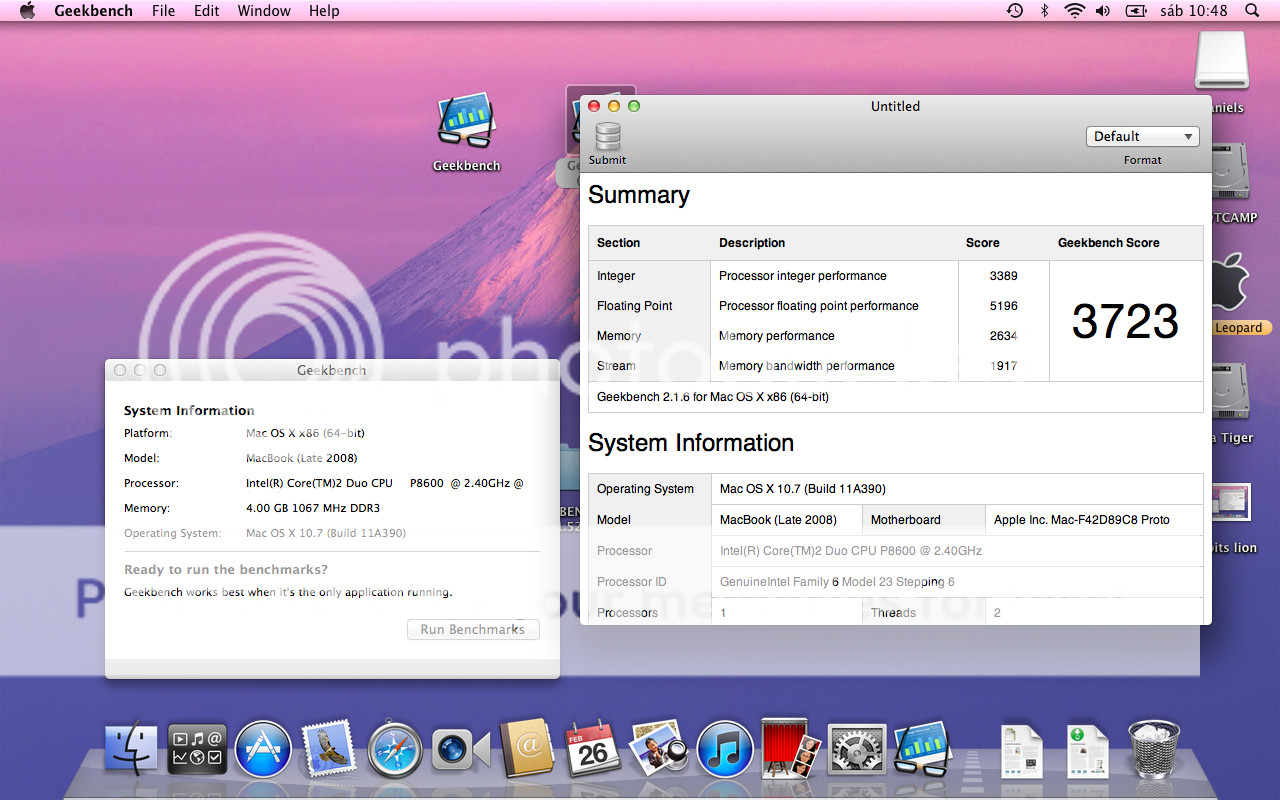Viewport: 1280px width, 800px height.
Task: Click System Information heading in results window
Action: click(x=691, y=443)
